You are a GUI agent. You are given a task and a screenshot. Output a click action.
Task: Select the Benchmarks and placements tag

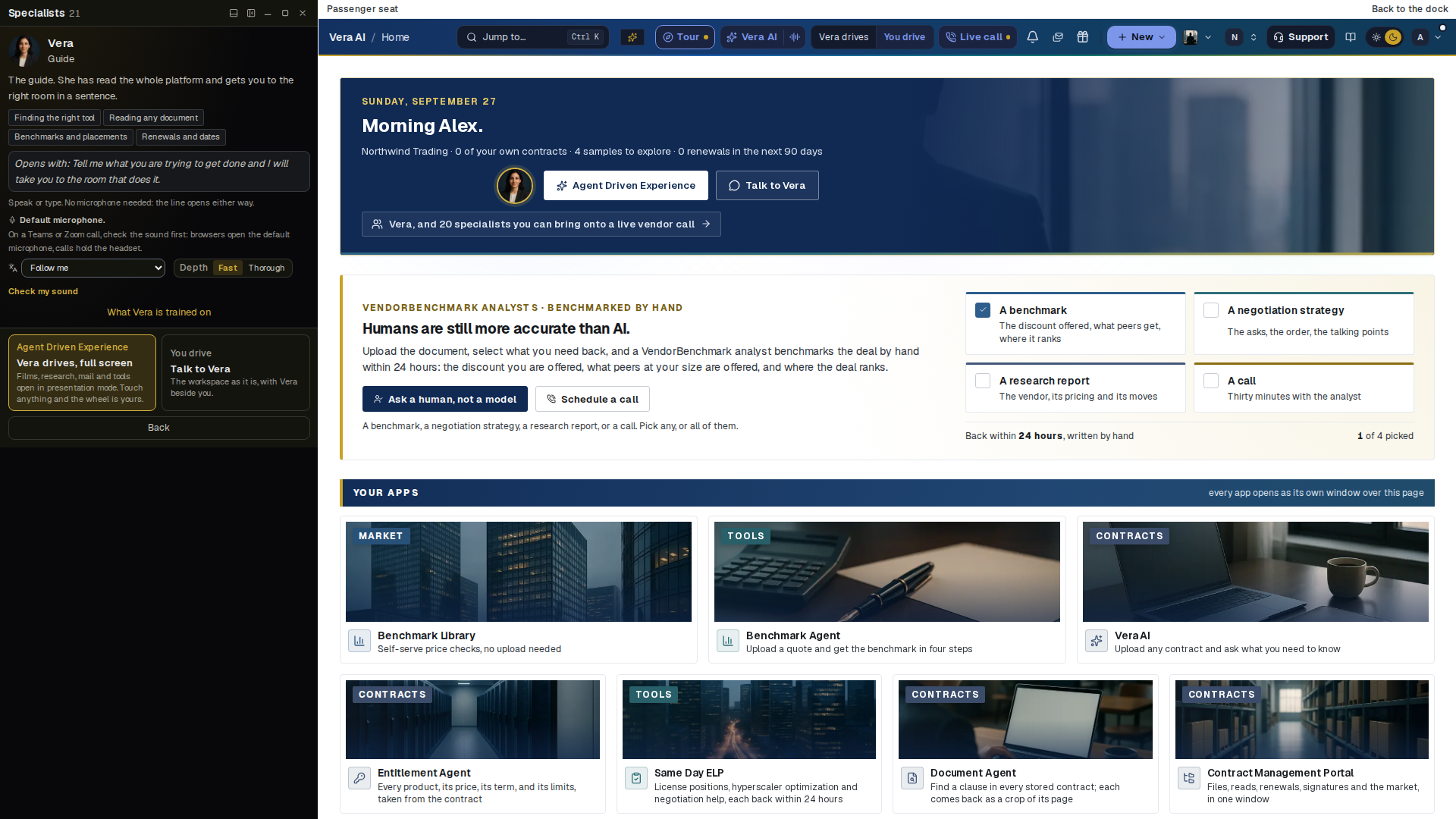[x=71, y=137]
